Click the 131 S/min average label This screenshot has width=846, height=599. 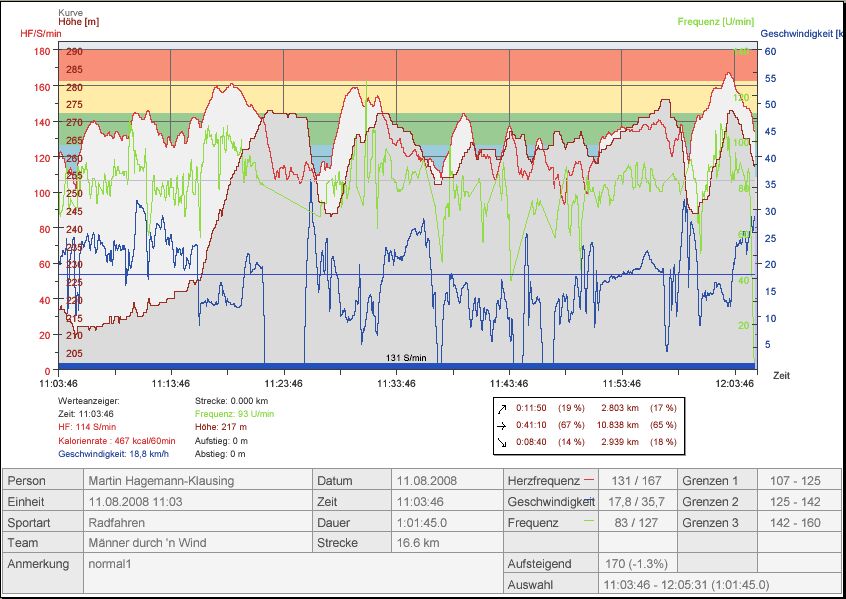tap(406, 357)
